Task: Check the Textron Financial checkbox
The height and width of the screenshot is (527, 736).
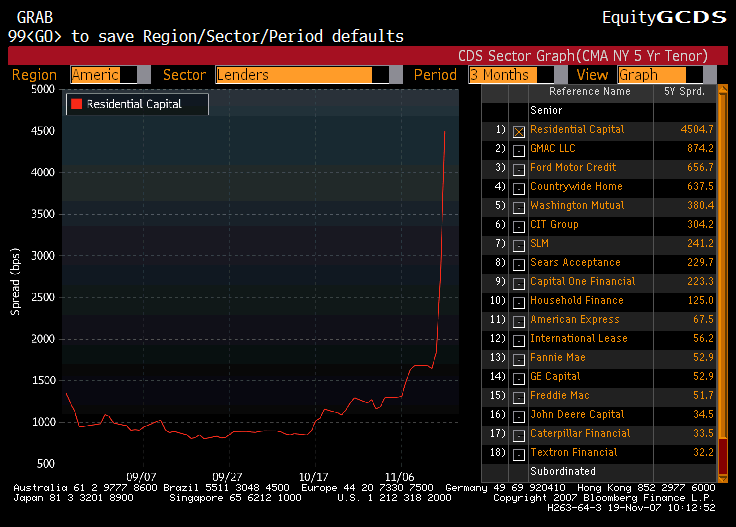Action: 519,455
